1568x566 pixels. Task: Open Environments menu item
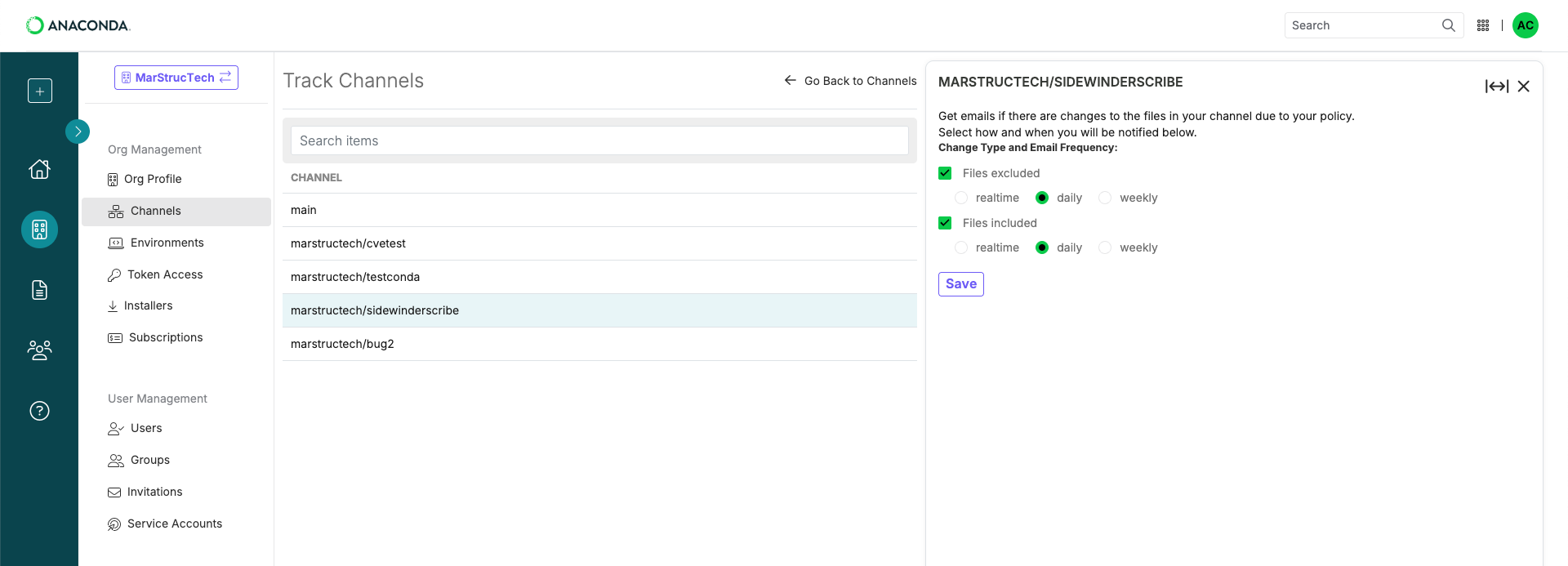pos(176,243)
